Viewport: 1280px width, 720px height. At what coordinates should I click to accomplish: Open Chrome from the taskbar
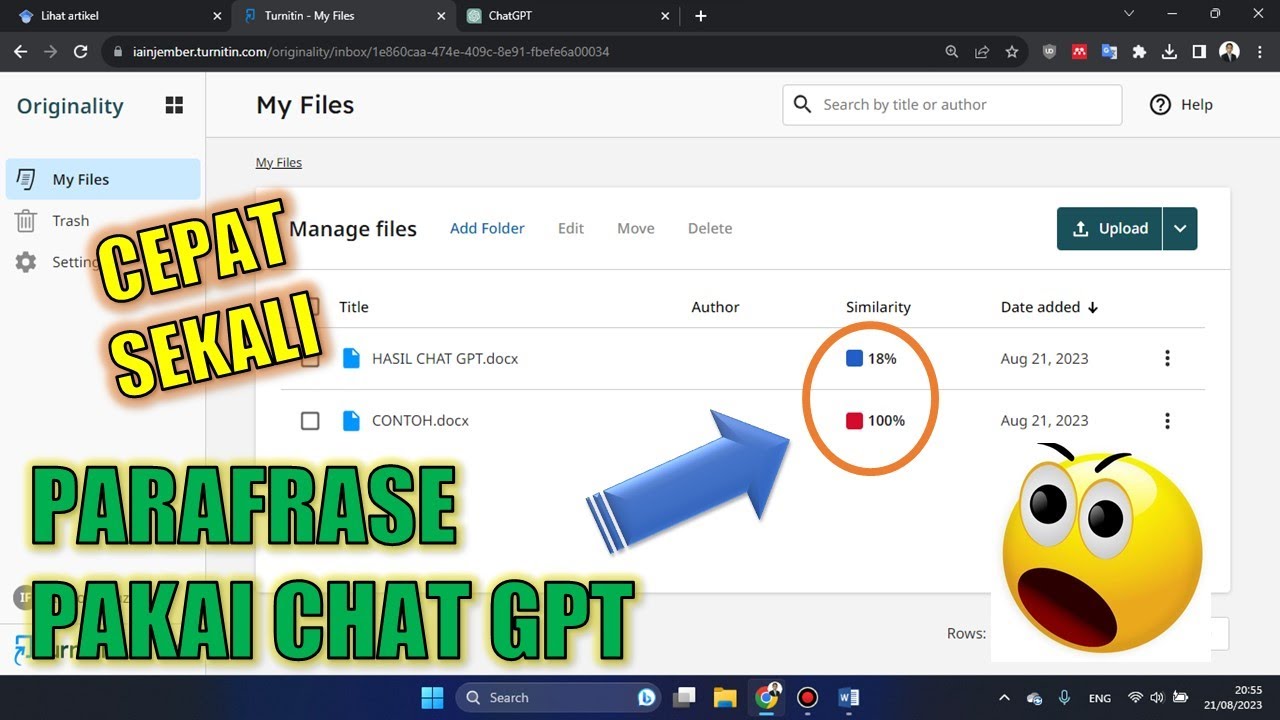tap(767, 697)
